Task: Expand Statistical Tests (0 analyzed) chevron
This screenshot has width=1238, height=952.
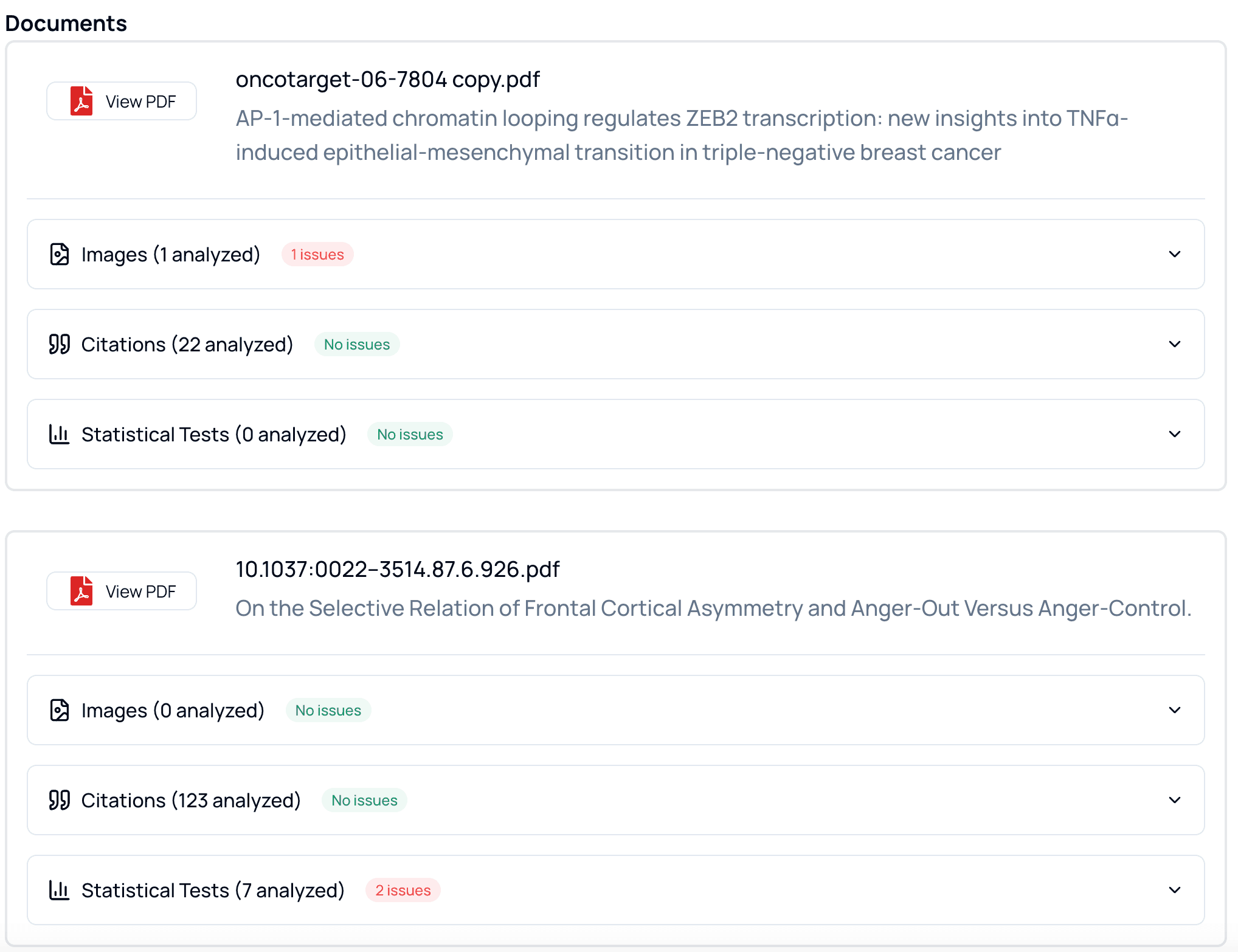Action: tap(1175, 434)
